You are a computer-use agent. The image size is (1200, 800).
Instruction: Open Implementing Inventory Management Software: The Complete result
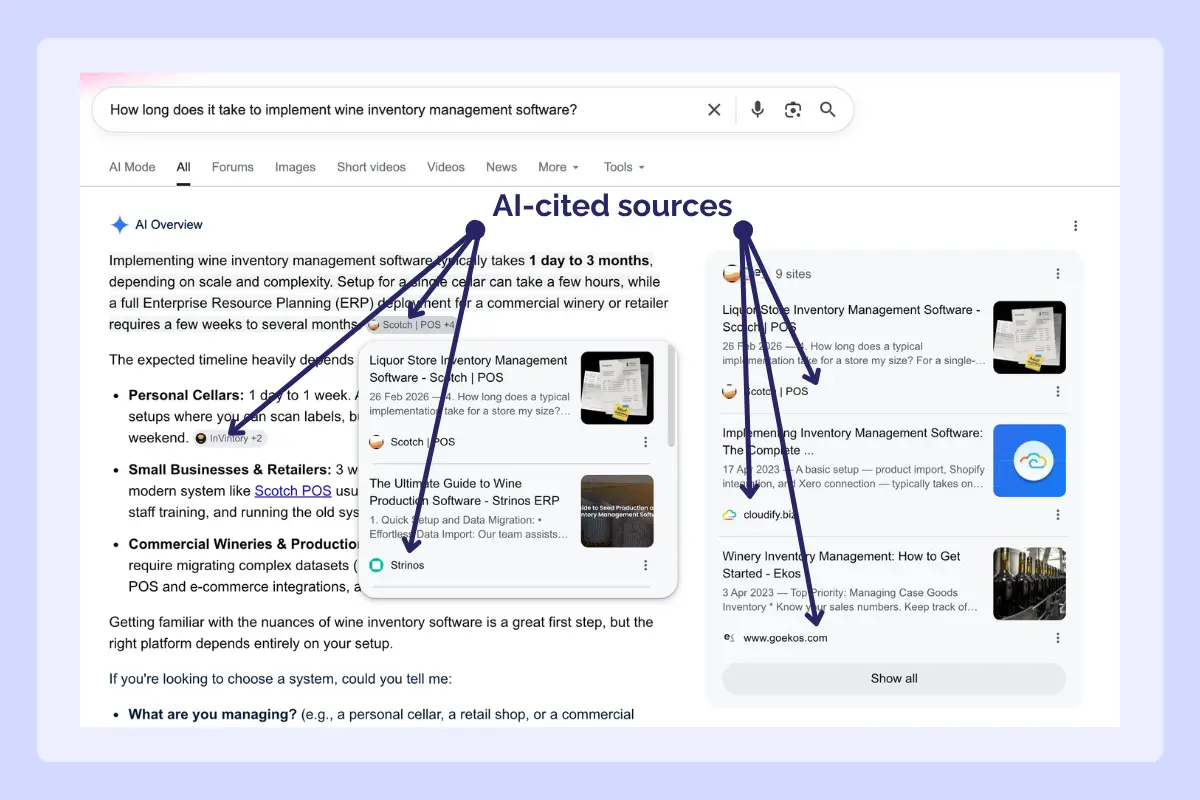point(852,442)
